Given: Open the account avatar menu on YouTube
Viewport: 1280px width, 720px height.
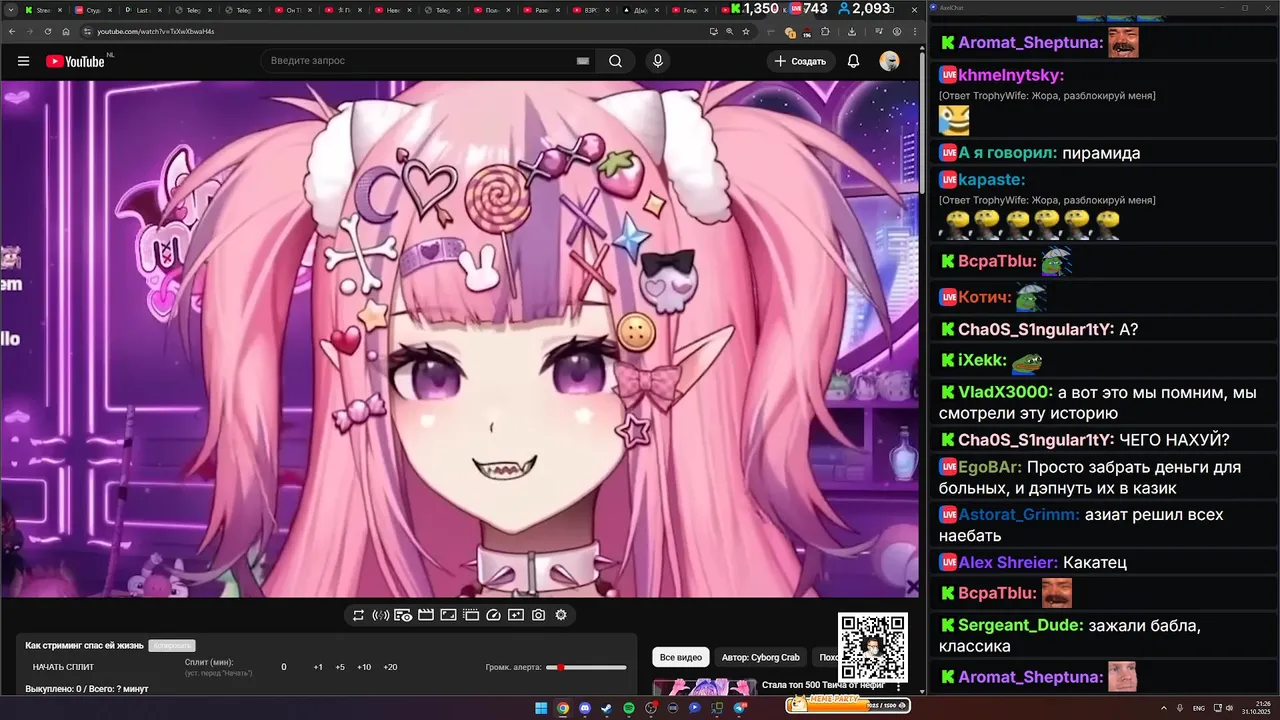Looking at the screenshot, I should 889,61.
